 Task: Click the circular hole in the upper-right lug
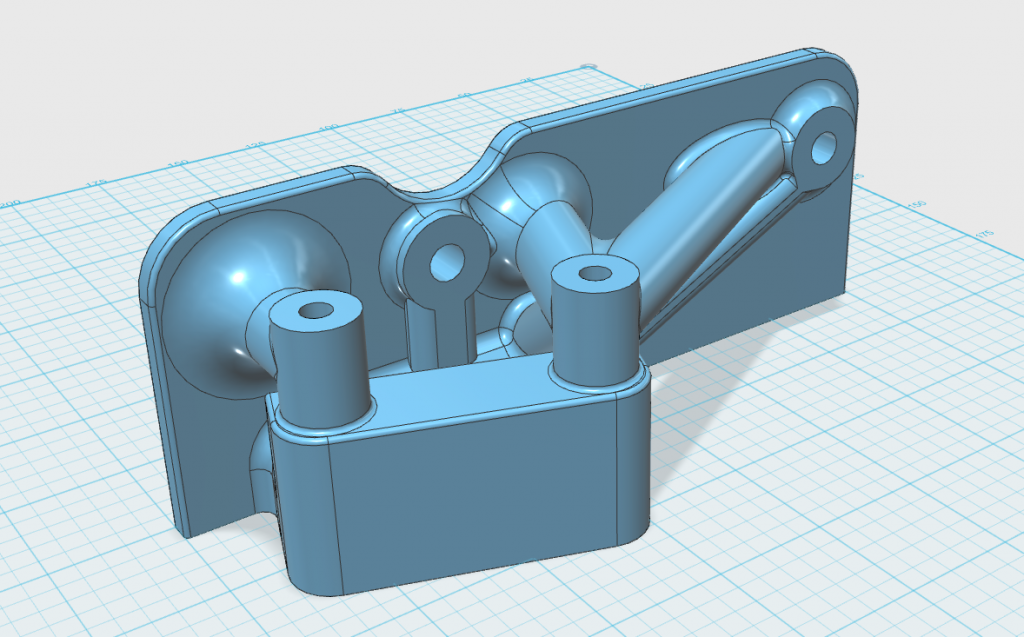click(x=820, y=145)
